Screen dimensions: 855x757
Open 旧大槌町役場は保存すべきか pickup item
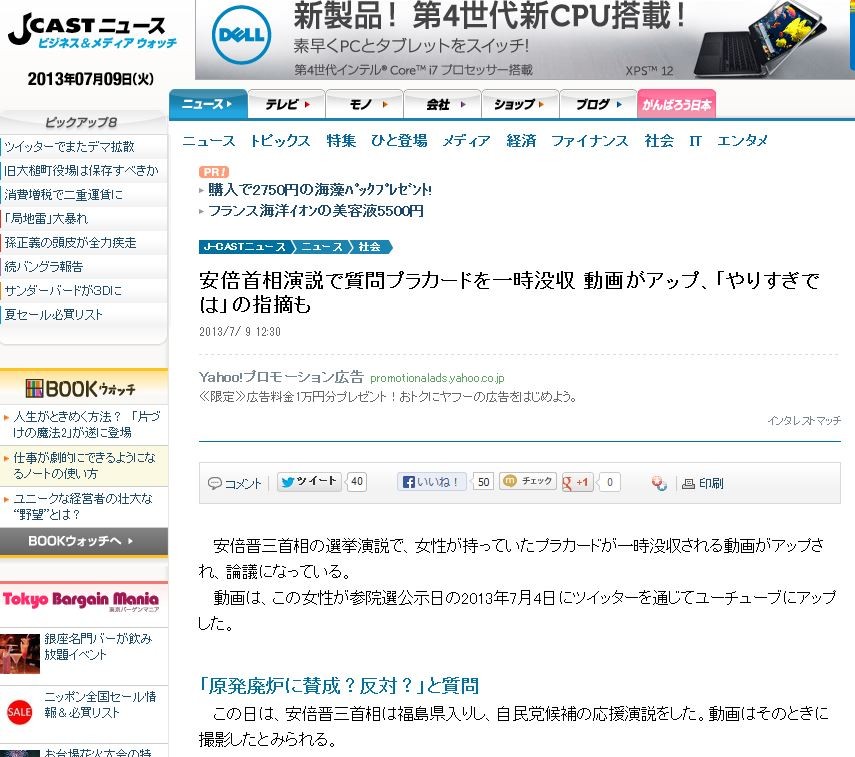tap(81, 171)
